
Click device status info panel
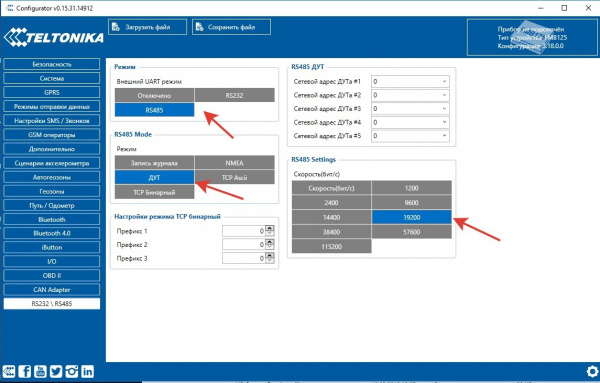coord(532,37)
